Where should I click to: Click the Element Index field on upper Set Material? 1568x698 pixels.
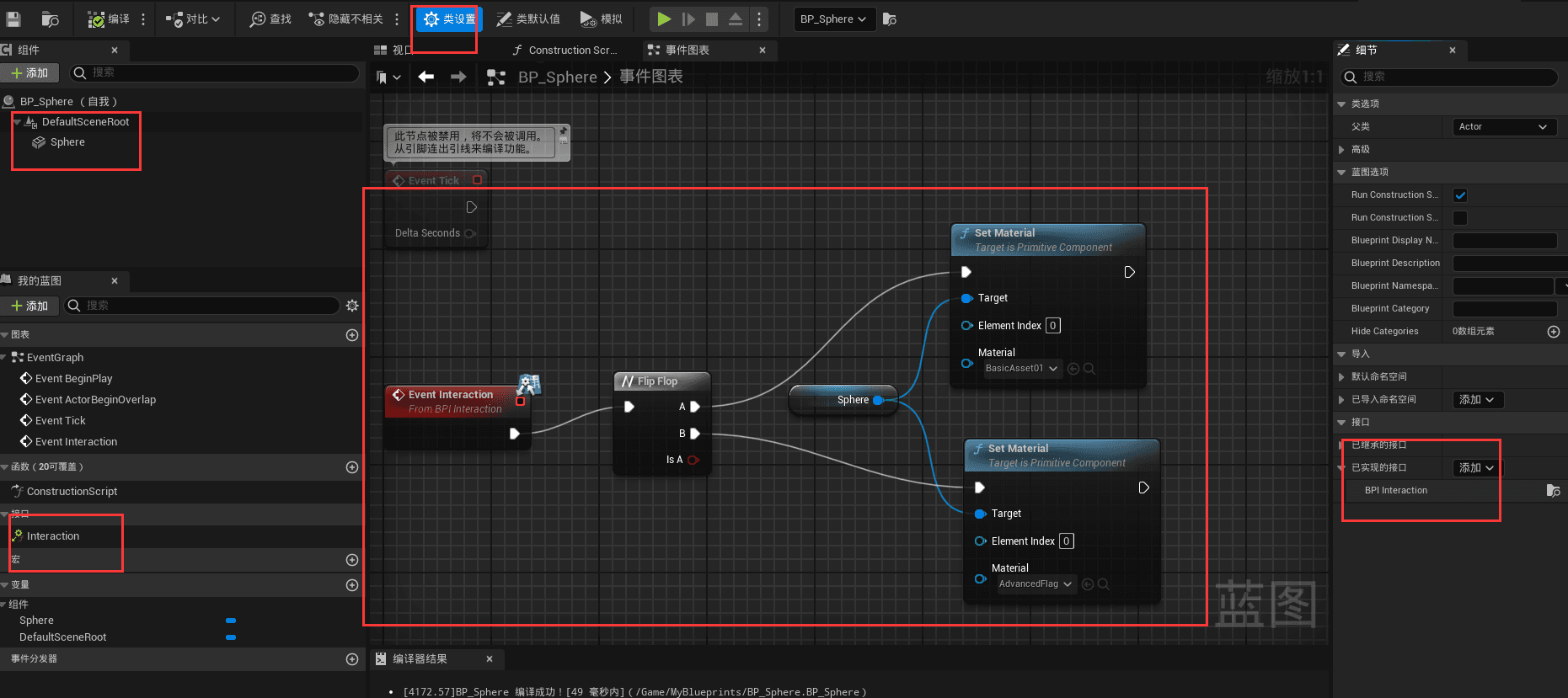tap(1052, 326)
